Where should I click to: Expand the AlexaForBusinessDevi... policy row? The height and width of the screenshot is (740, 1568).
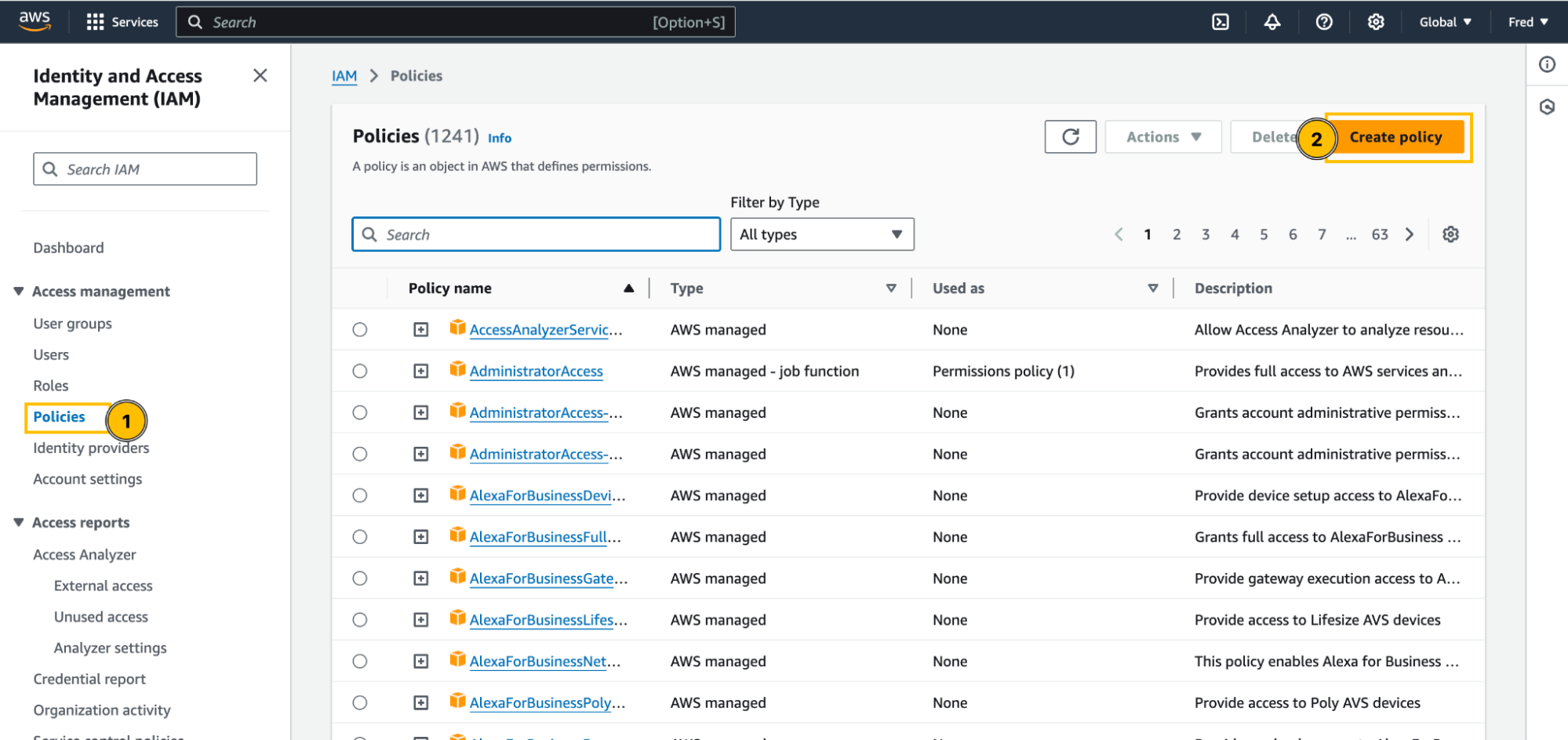coord(421,495)
